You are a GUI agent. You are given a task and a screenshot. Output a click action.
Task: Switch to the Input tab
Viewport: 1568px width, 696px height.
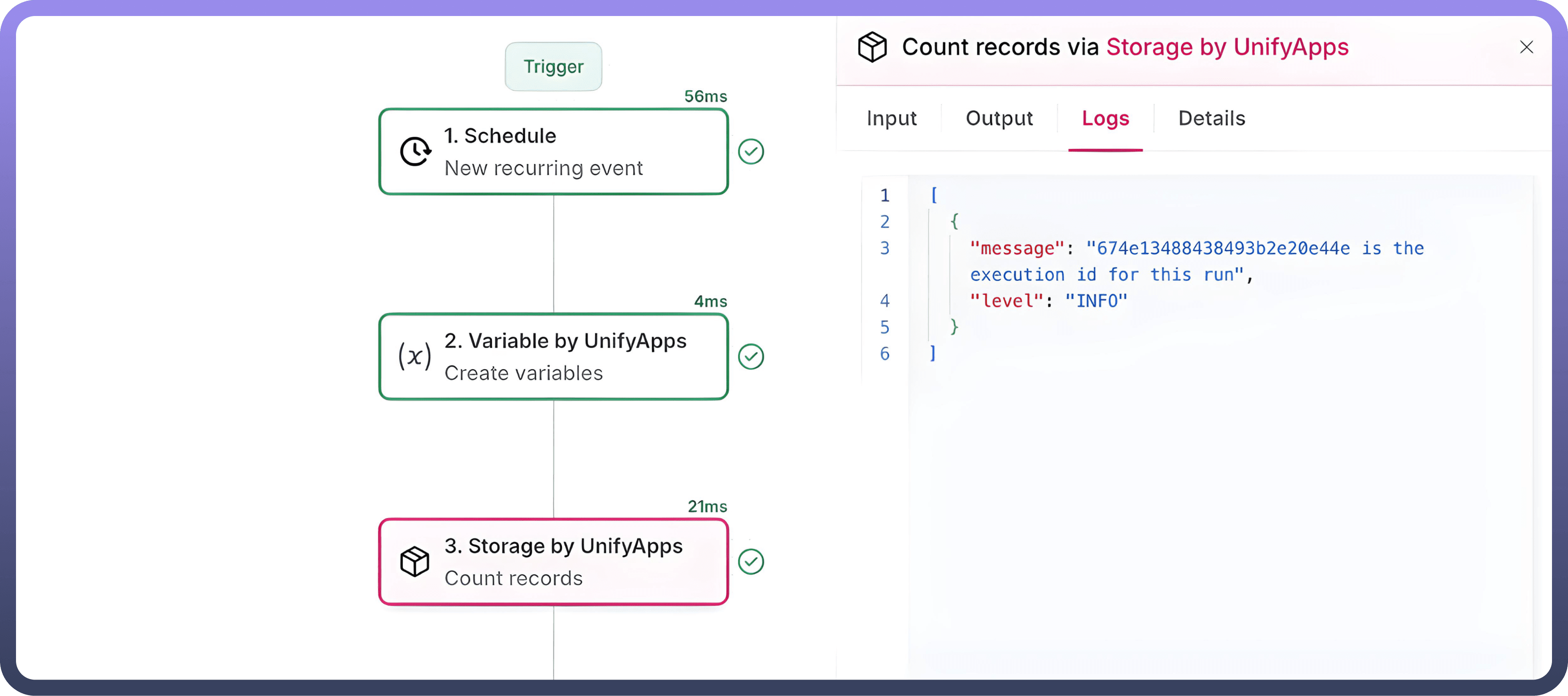[x=891, y=118]
